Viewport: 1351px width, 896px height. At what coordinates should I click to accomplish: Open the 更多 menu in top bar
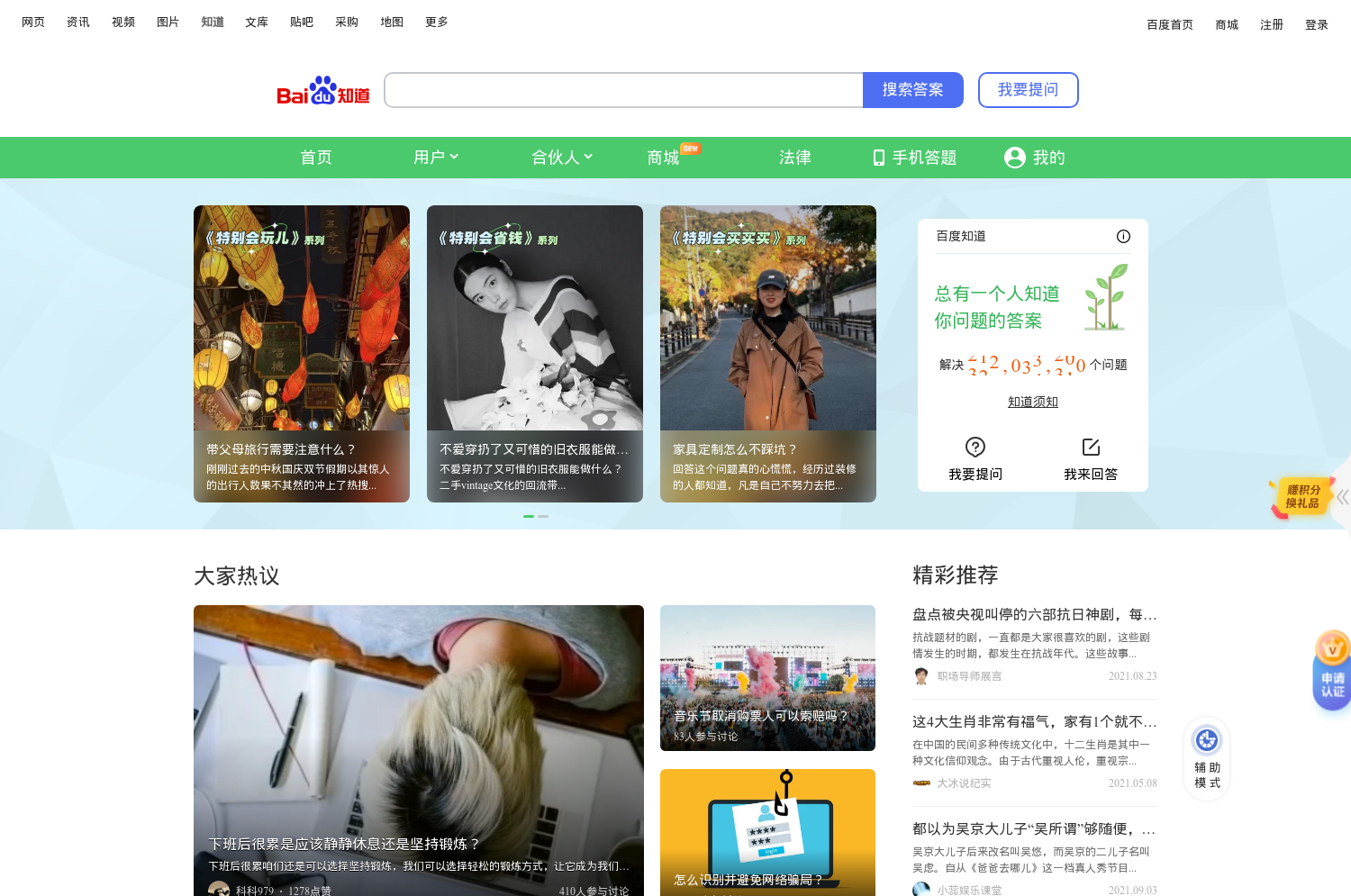pos(437,22)
